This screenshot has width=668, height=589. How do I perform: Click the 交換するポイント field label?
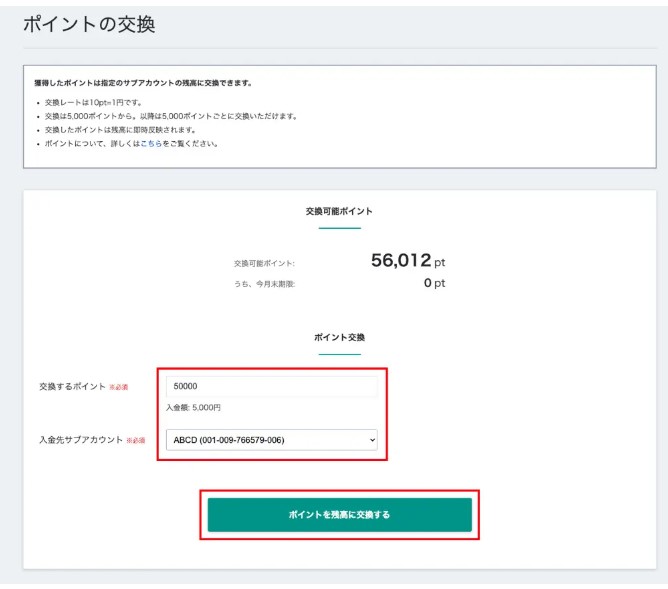point(72,386)
